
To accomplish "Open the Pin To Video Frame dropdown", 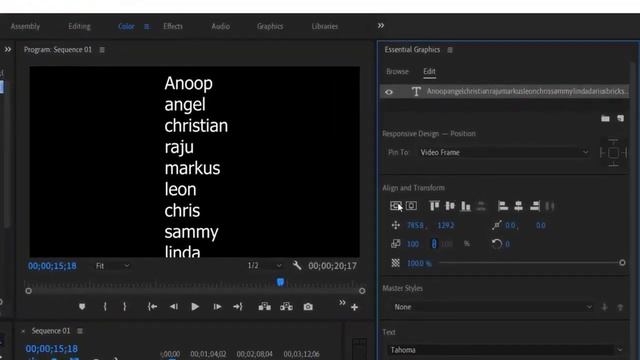I will pos(504,152).
